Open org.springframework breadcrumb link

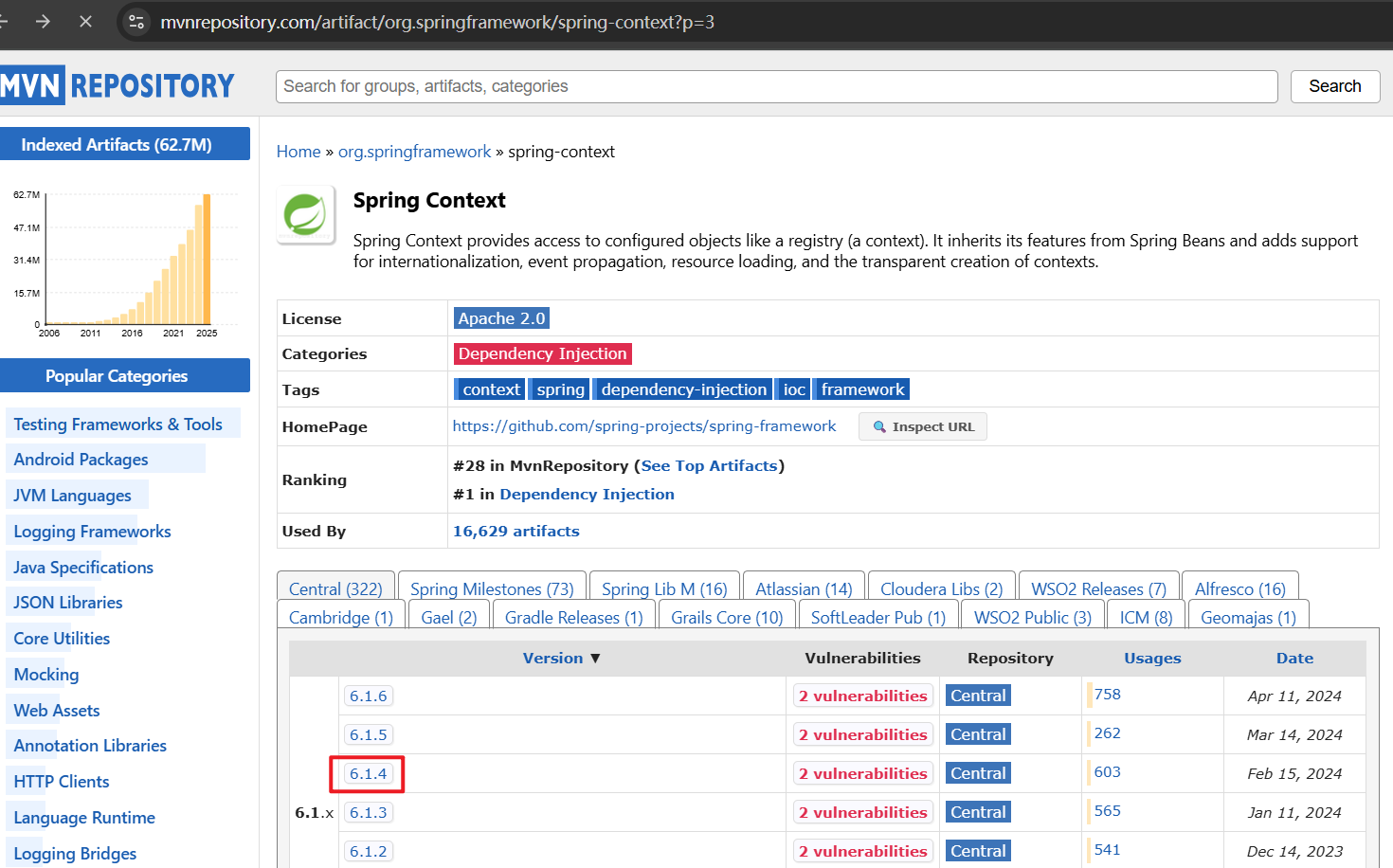click(415, 152)
